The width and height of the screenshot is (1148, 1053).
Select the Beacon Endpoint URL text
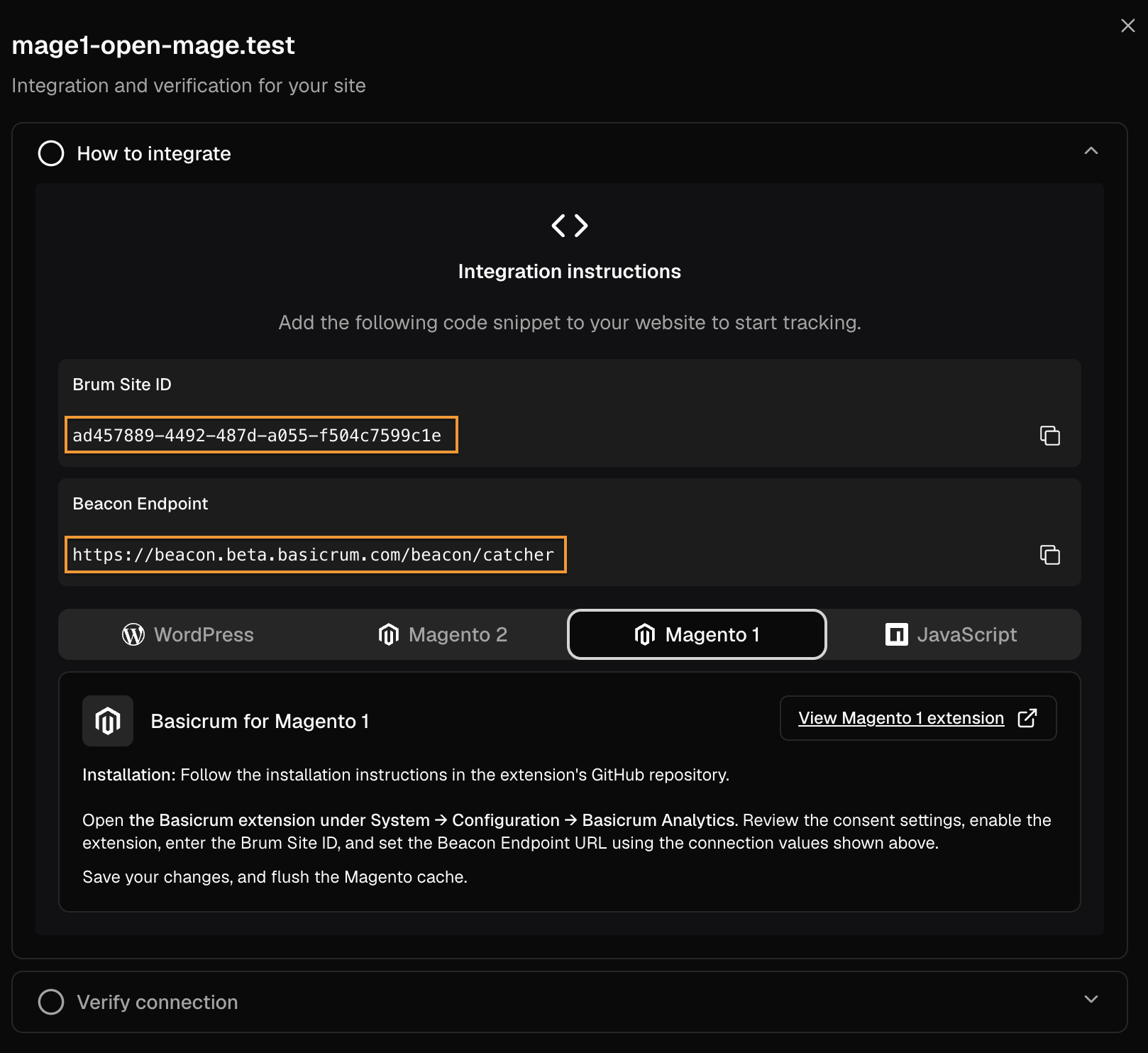coord(313,555)
